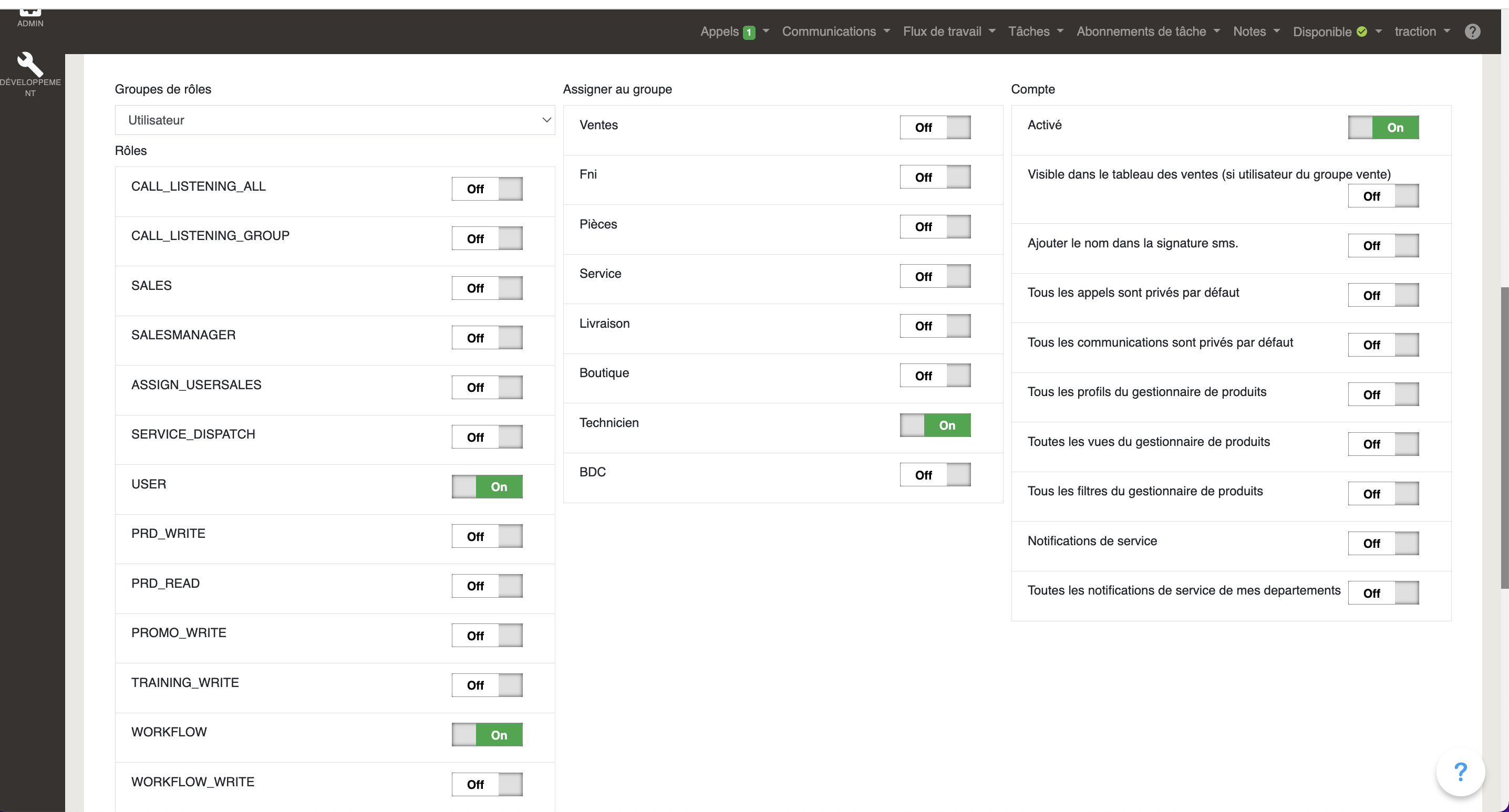The height and width of the screenshot is (812, 1509).
Task: Toggle ASSIGN_USERSALES role on
Action: pyautogui.click(x=487, y=387)
